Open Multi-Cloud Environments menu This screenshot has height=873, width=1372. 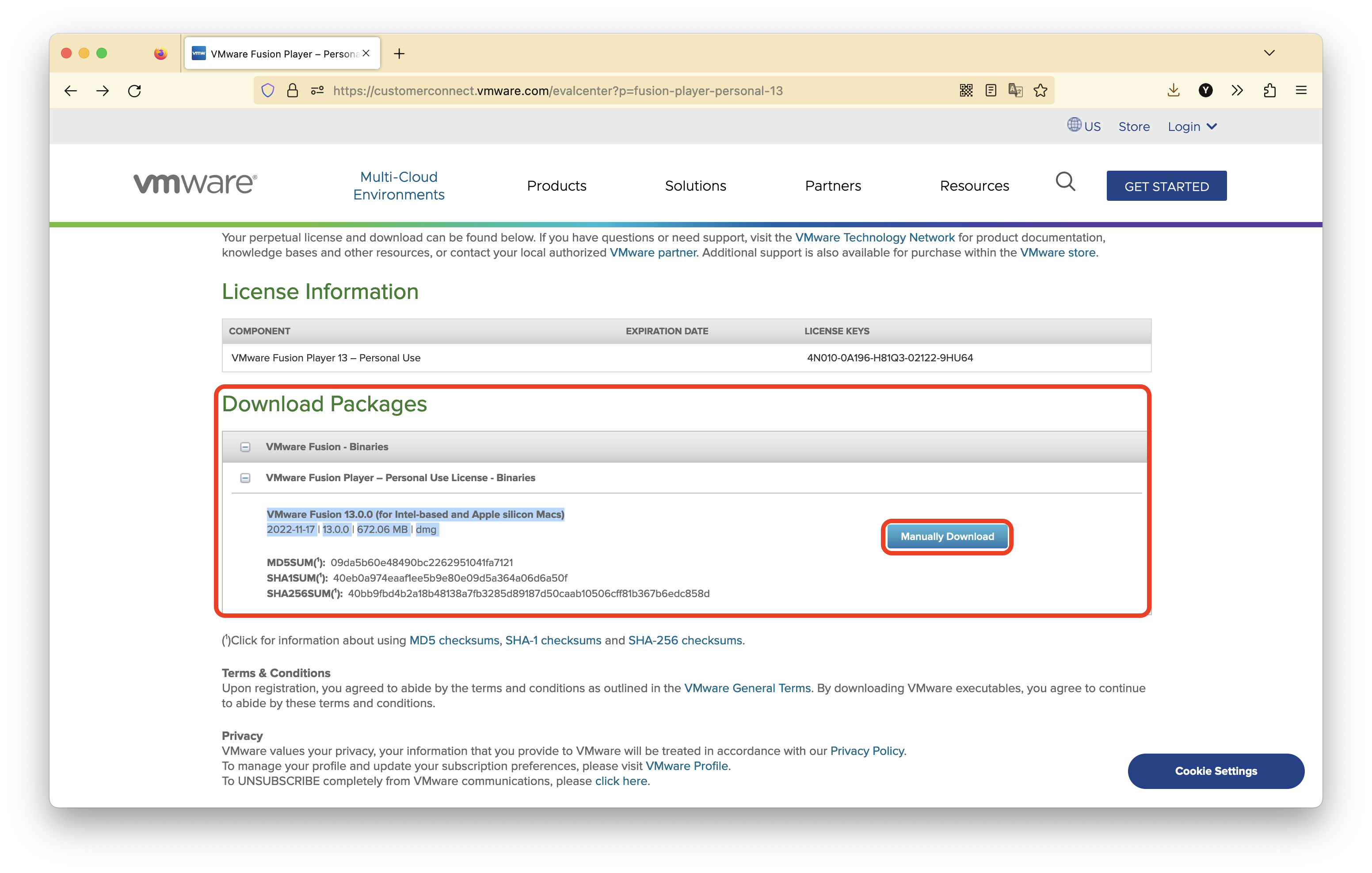click(x=399, y=186)
